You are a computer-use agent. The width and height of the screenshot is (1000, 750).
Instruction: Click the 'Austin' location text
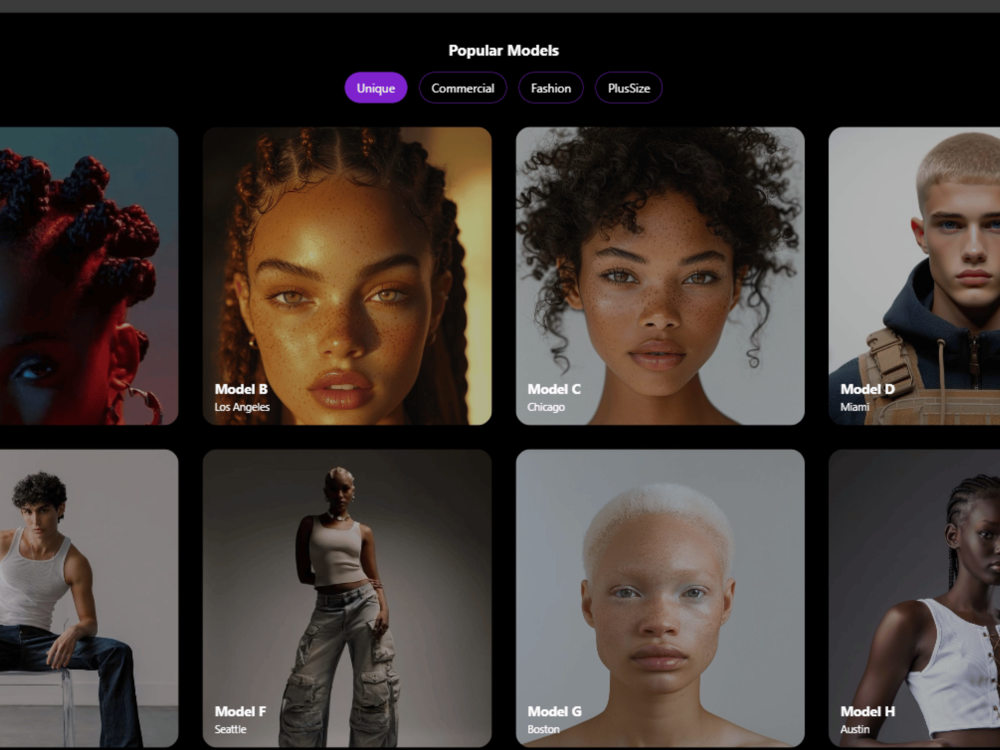pyautogui.click(x=855, y=729)
